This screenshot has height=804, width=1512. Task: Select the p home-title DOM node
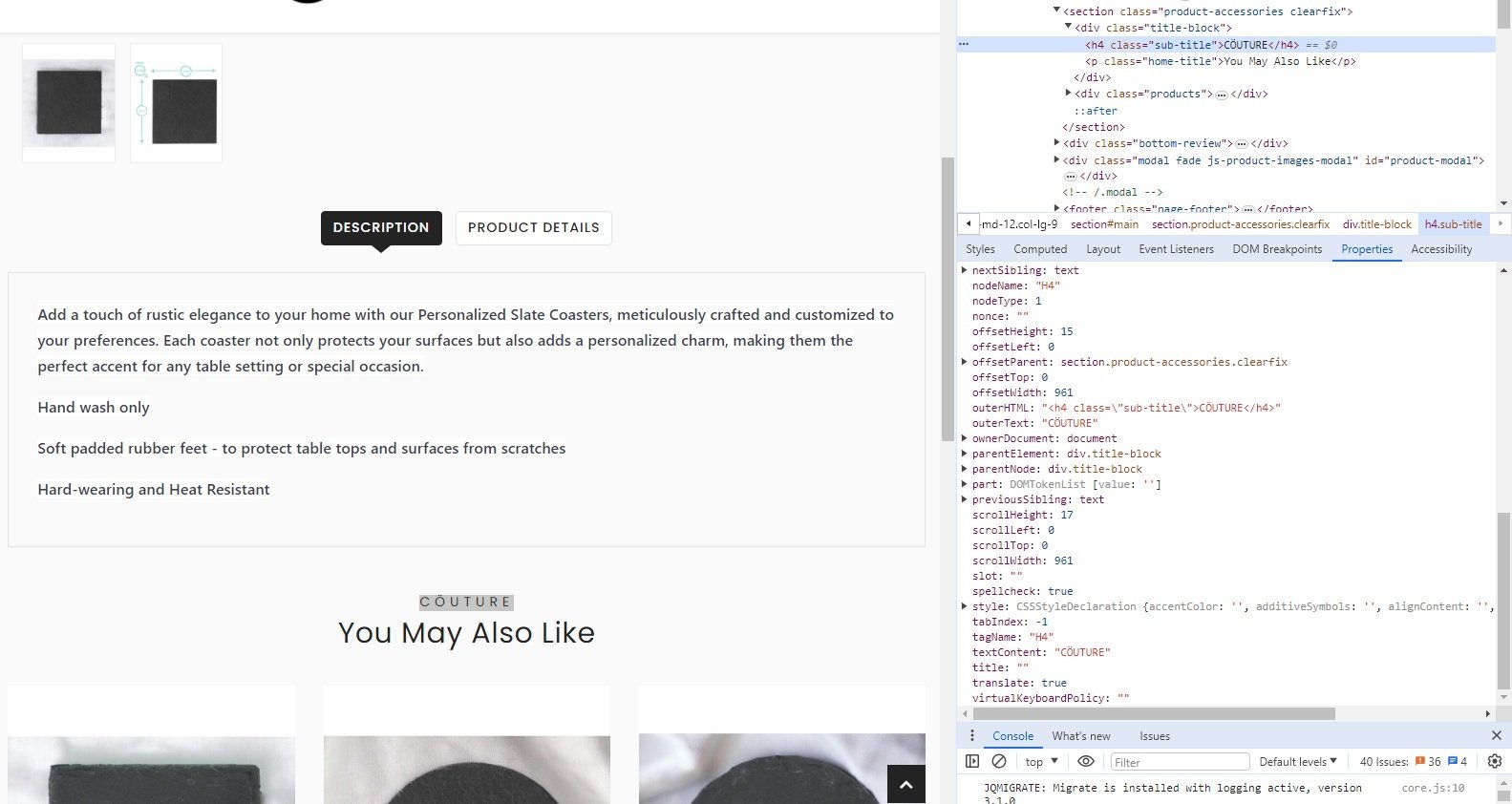[1220, 61]
